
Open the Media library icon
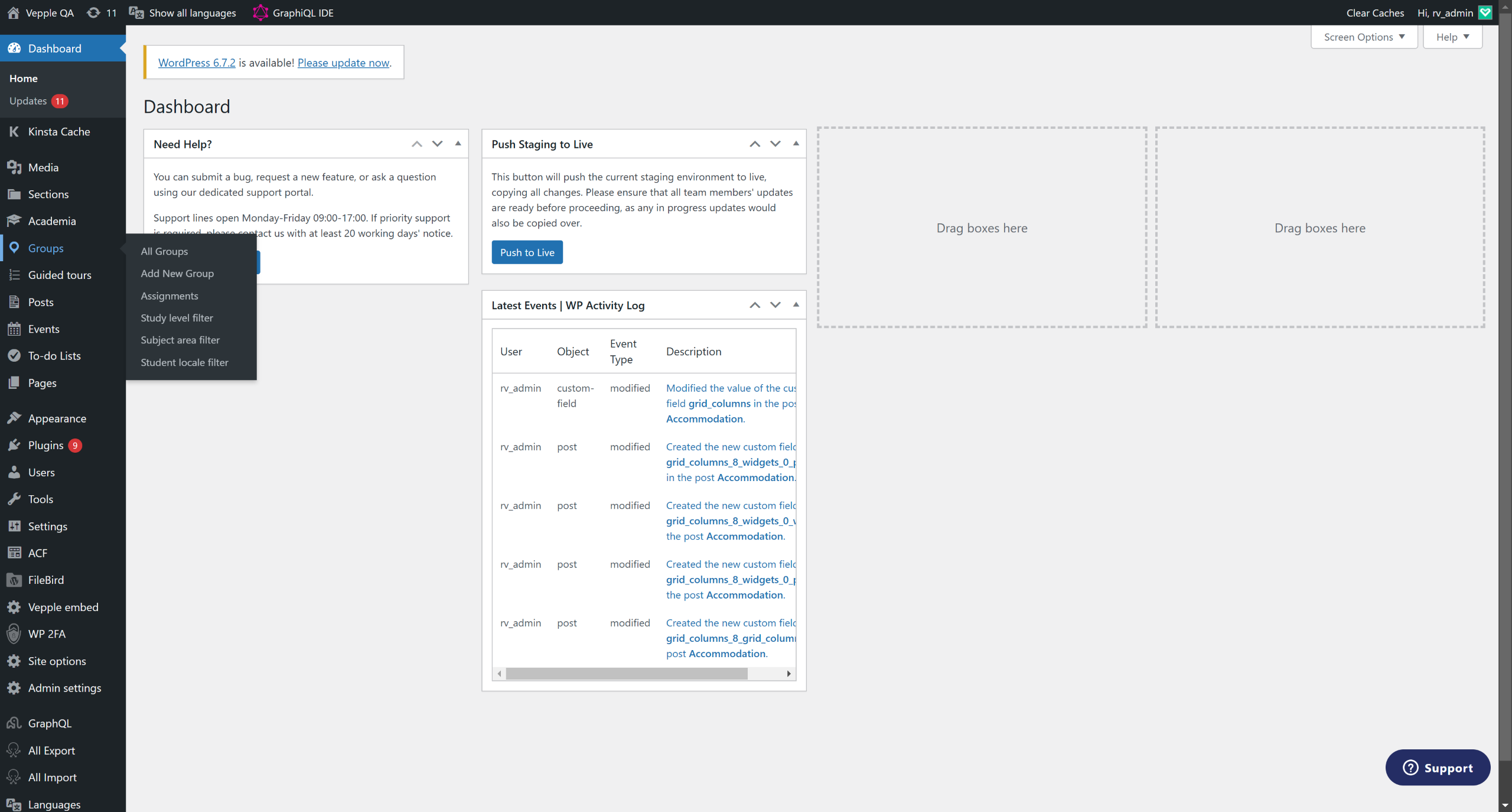(x=14, y=167)
